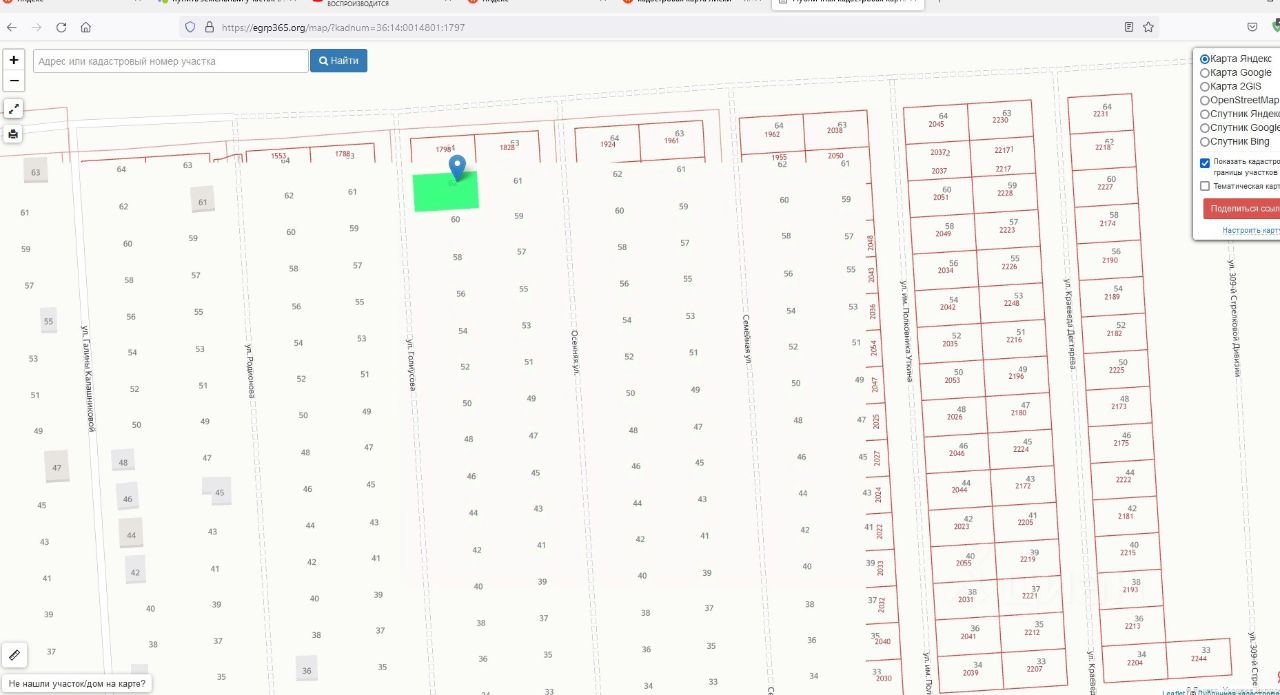Select cadastral parcel 2042
1280x695 pixels.
click(948, 307)
